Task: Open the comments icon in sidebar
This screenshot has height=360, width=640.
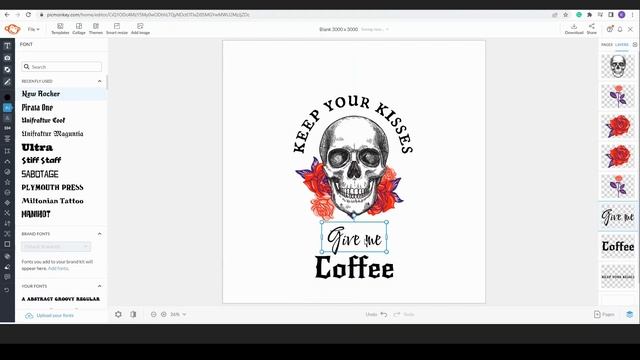Action: point(7,277)
